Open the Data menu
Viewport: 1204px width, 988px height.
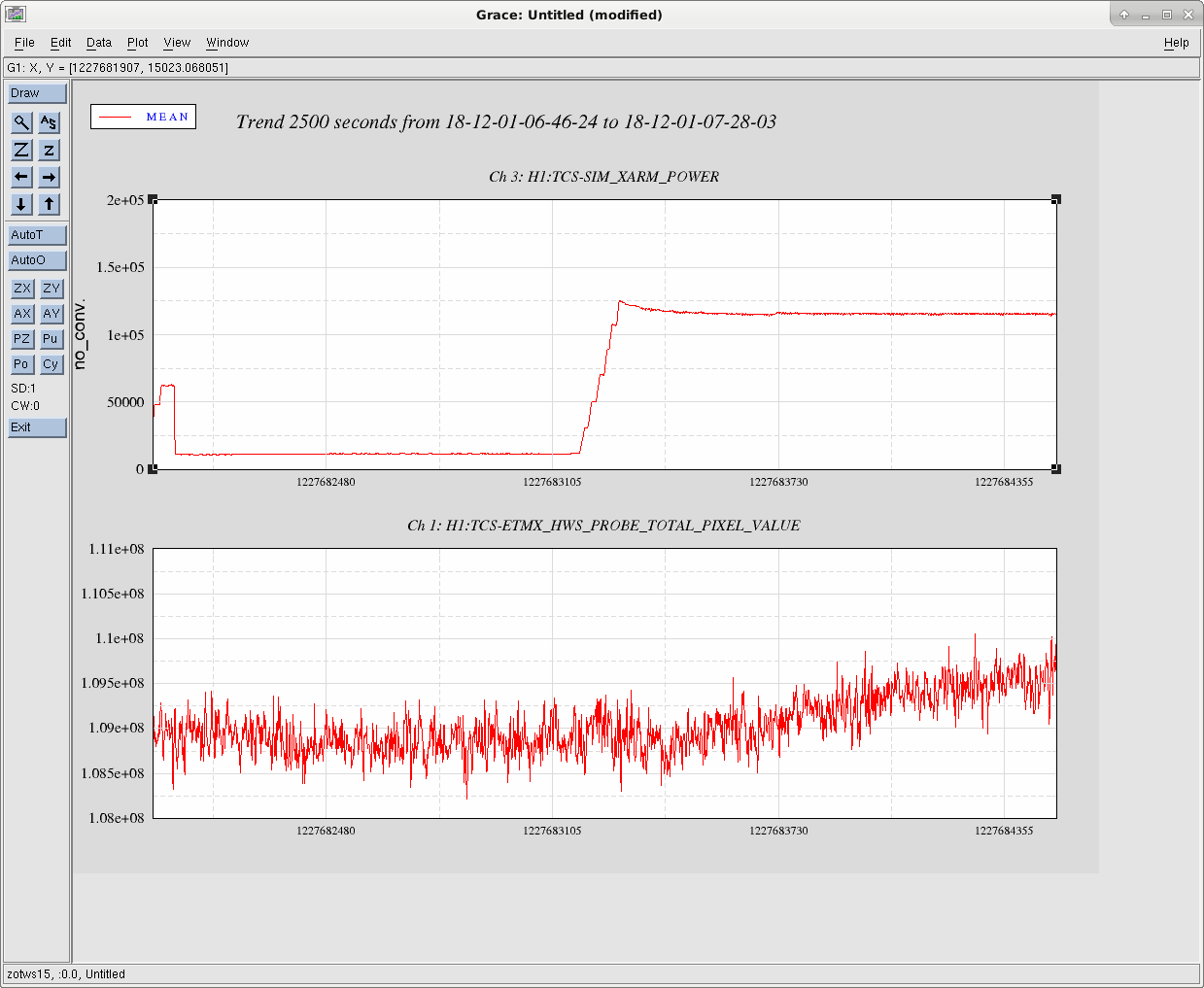pyautogui.click(x=99, y=43)
